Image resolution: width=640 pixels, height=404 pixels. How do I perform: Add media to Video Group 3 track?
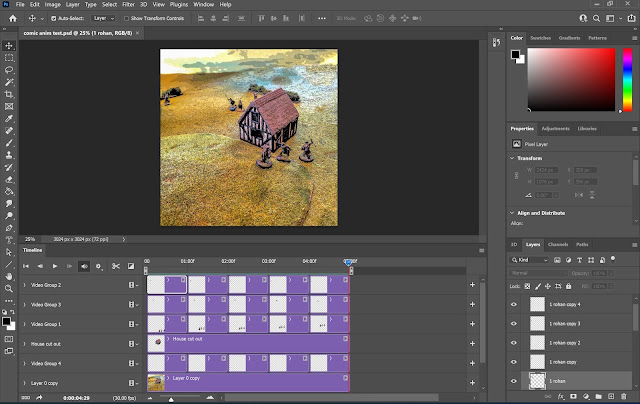tap(471, 304)
